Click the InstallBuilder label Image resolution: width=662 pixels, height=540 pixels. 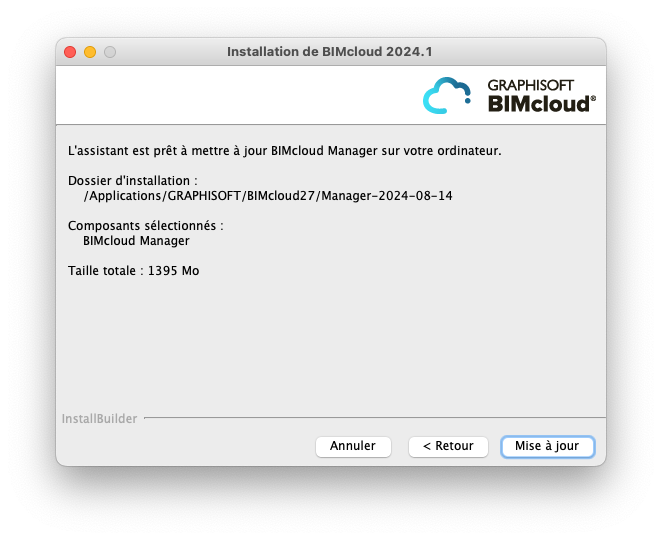pyautogui.click(x=100, y=419)
